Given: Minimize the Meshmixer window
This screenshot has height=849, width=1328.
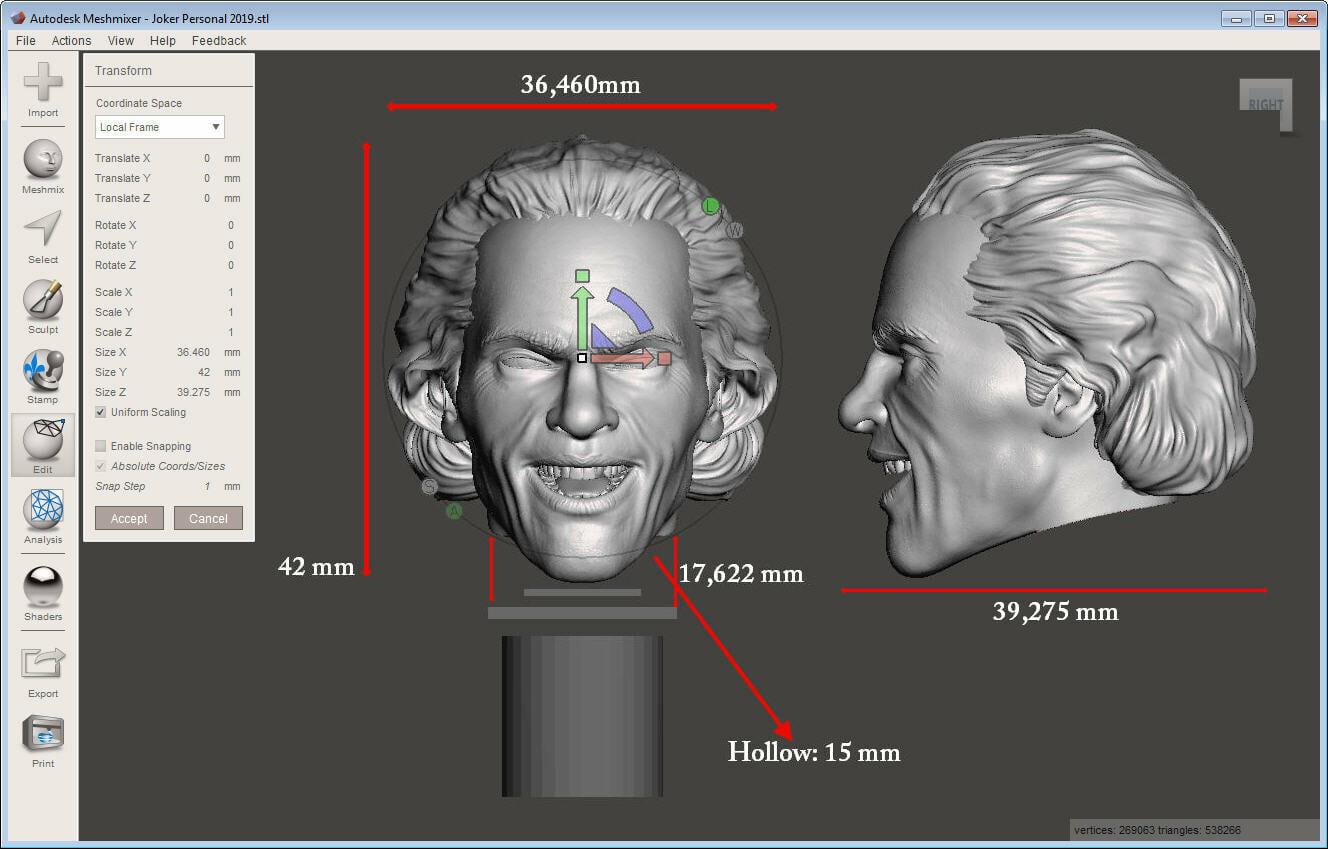Looking at the screenshot, I should (1238, 18).
